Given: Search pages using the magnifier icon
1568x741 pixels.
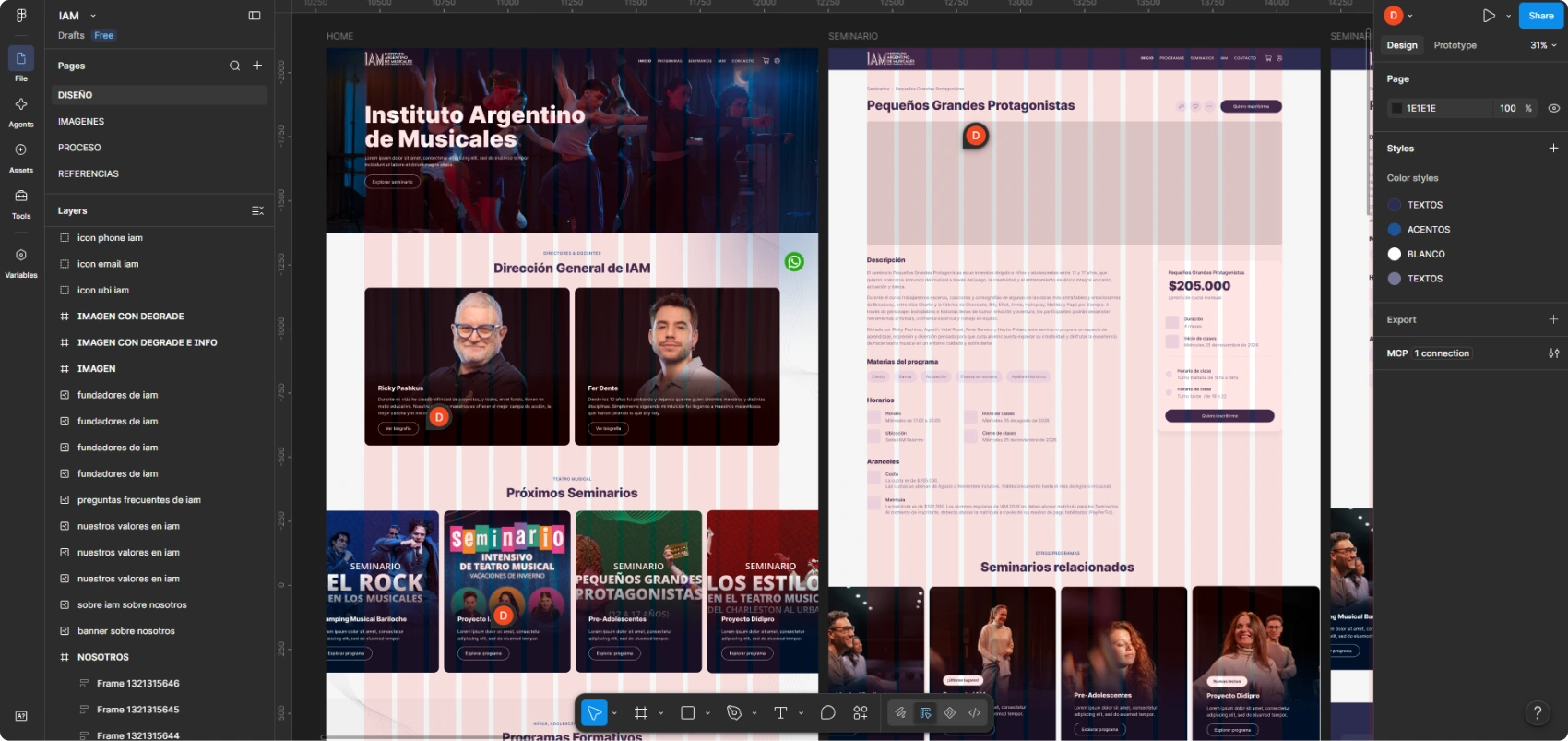Looking at the screenshot, I should pyautogui.click(x=234, y=66).
